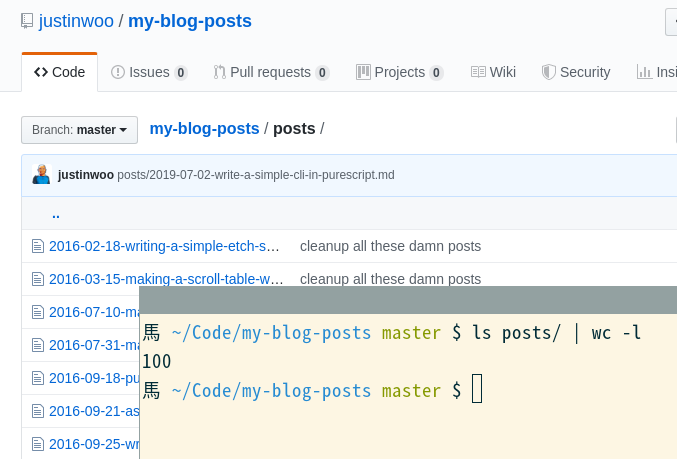This screenshot has height=459, width=677.
Task: Click the 'ls posts/ | wc -l' command text
Action: (557, 333)
